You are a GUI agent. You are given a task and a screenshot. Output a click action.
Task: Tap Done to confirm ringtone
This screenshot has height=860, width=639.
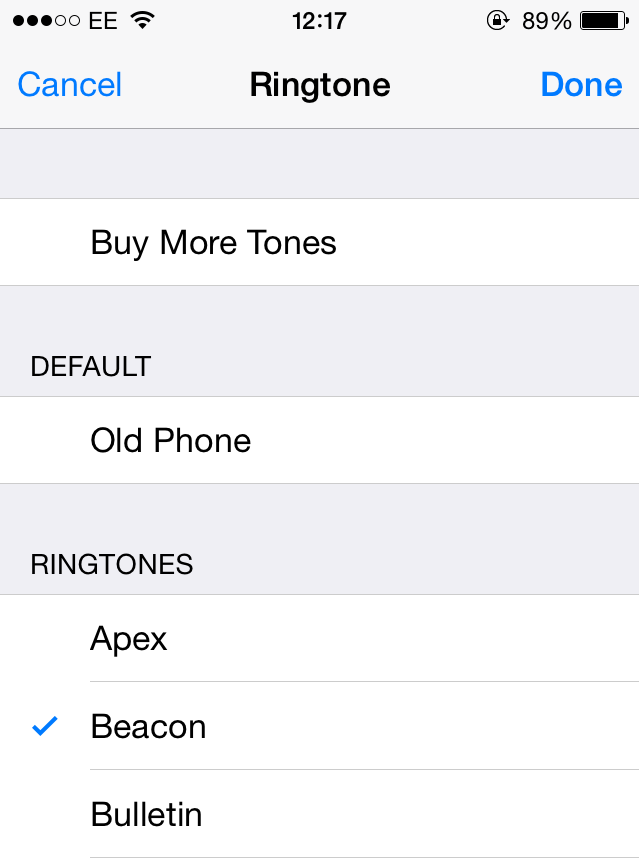tap(581, 84)
